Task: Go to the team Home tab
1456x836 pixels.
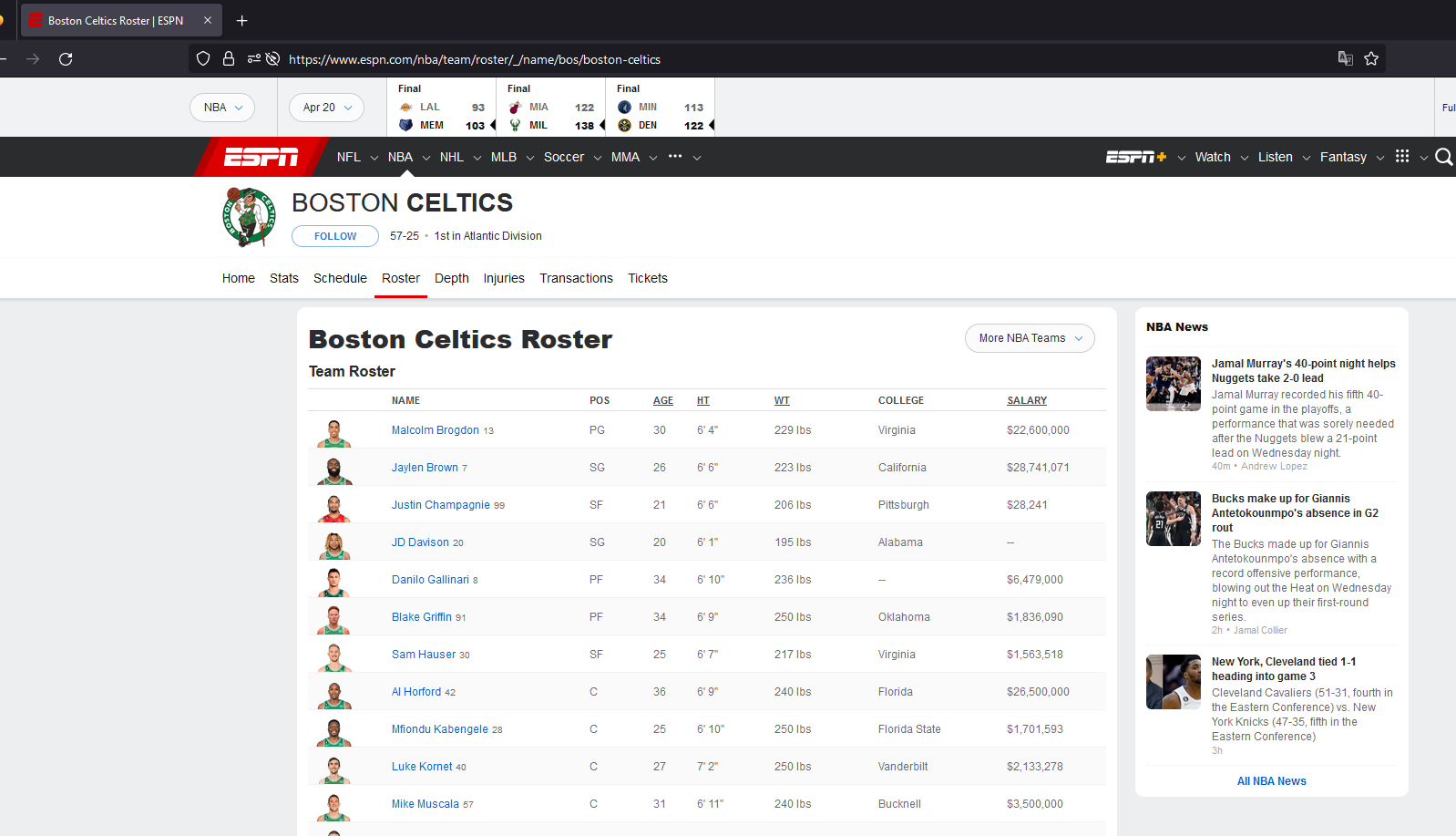Action: [x=239, y=278]
